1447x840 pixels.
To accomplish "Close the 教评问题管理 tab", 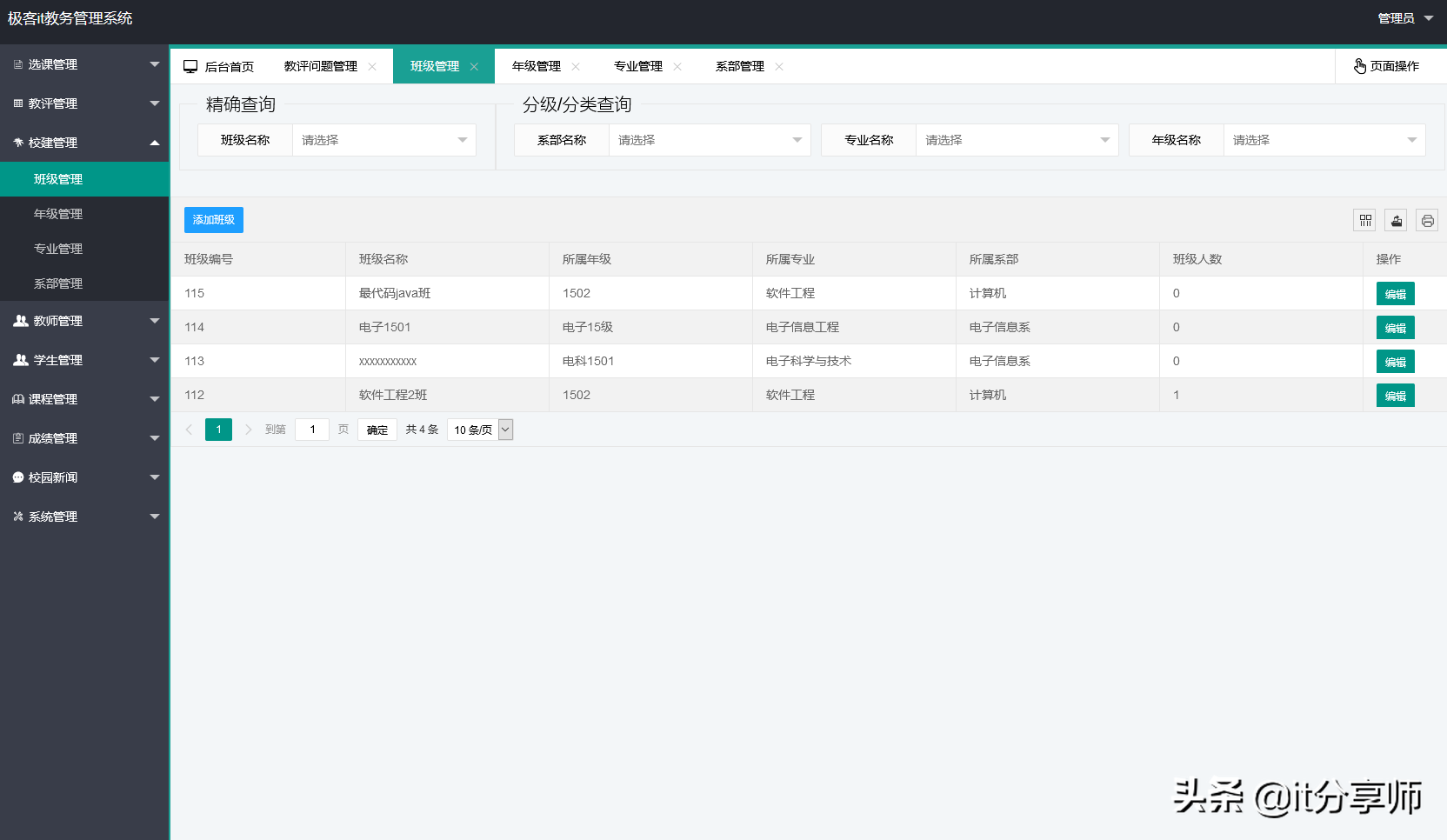I will (372, 65).
